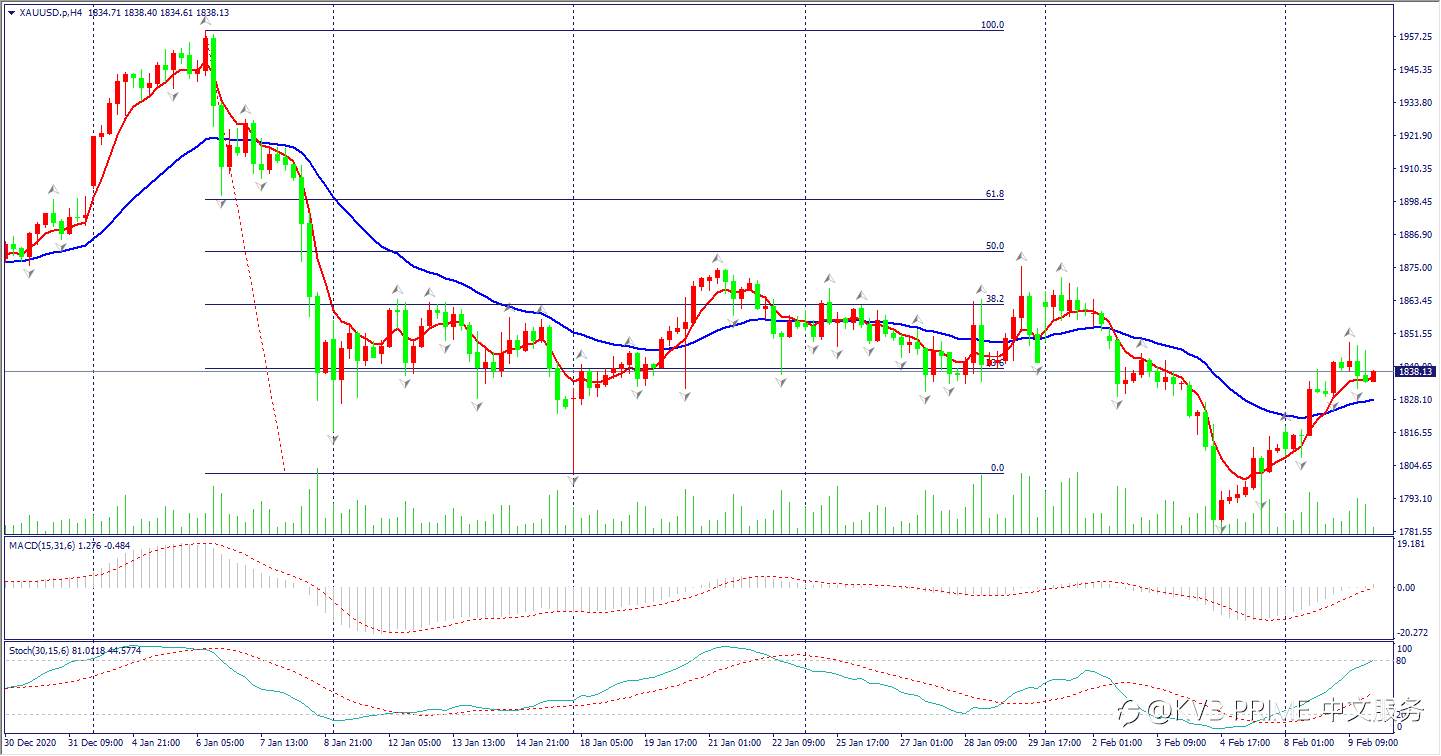Open the chart dropdown triangle beside XAUUSD.p,H4
The image size is (1441, 756).
[11, 12]
